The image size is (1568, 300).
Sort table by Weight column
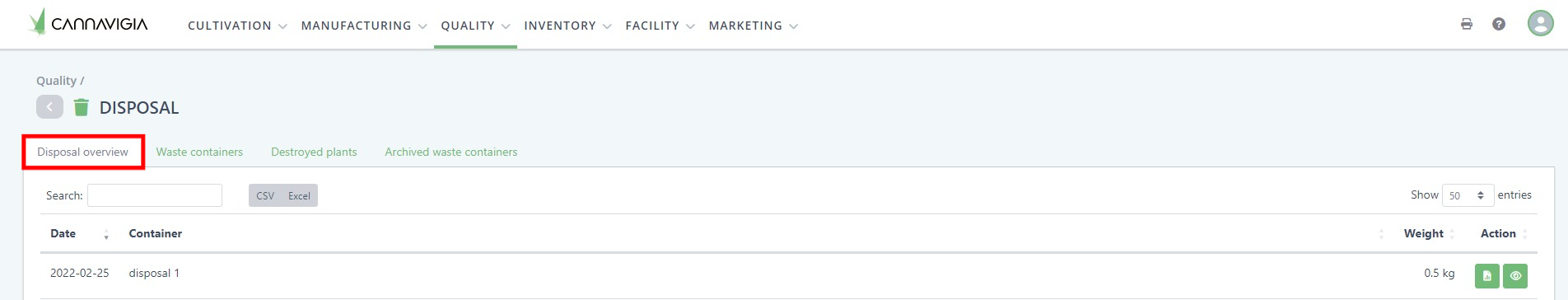click(x=1424, y=233)
